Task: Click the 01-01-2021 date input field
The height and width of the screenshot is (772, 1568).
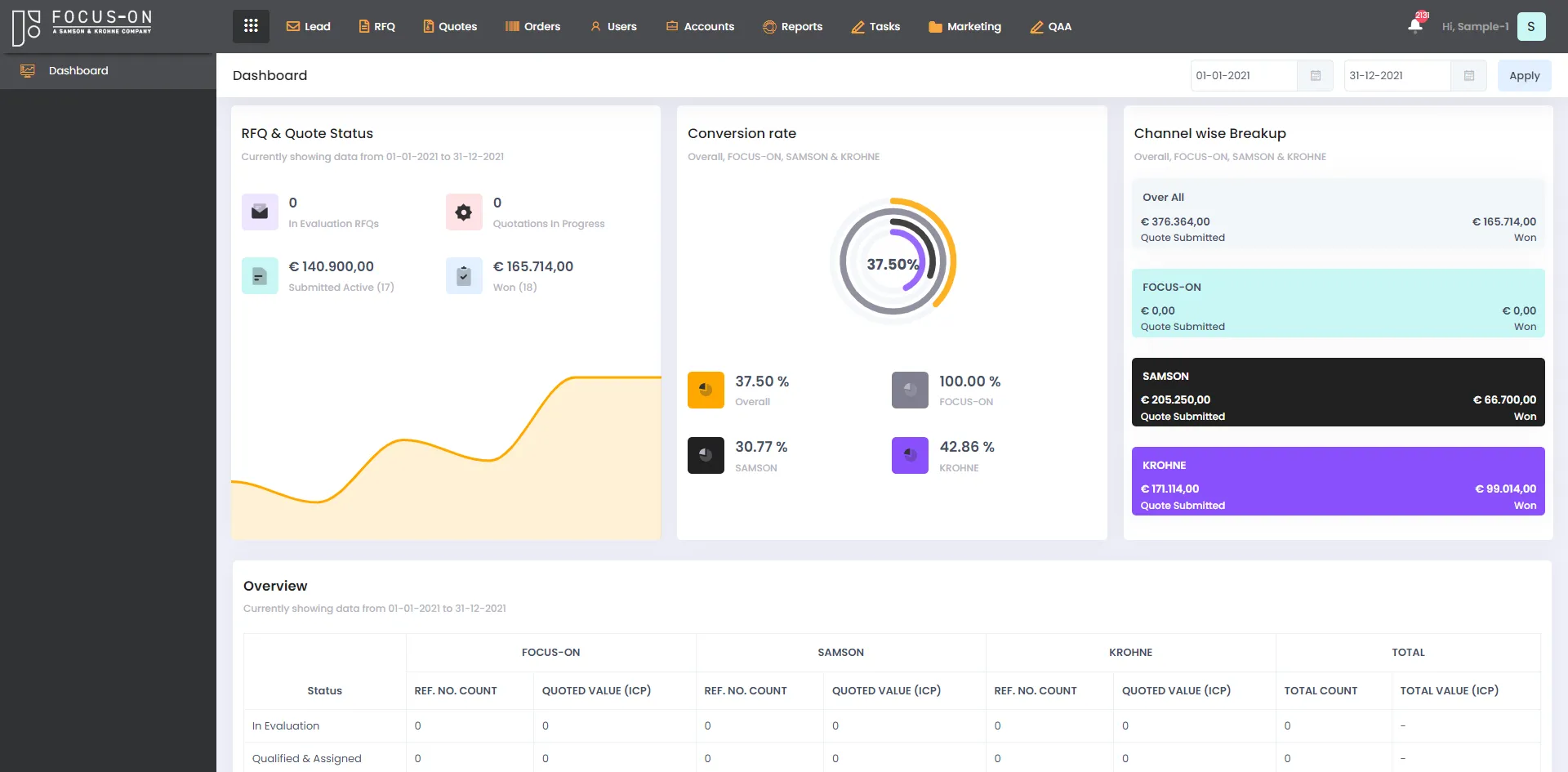Action: 1241,75
